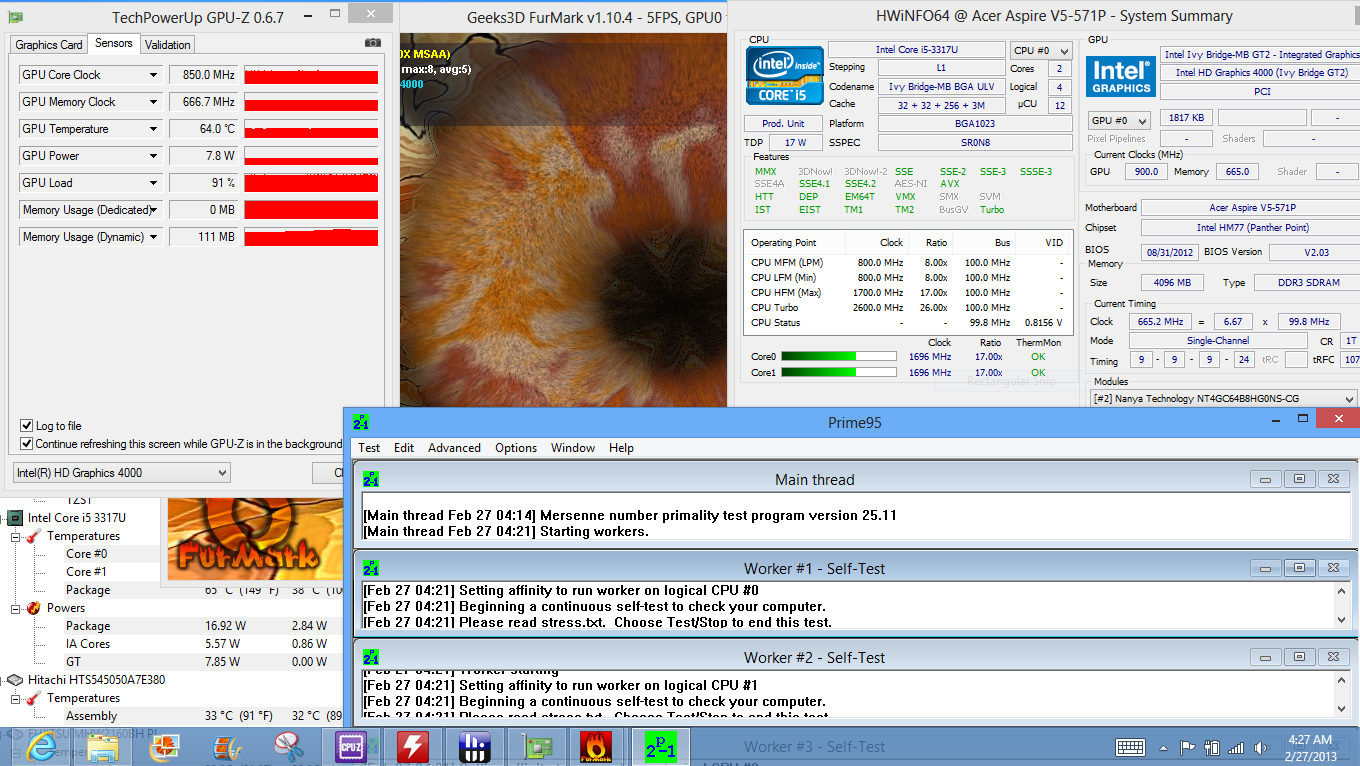The image size is (1360, 766).
Task: Open the Edit menu in Prime95
Action: point(404,448)
